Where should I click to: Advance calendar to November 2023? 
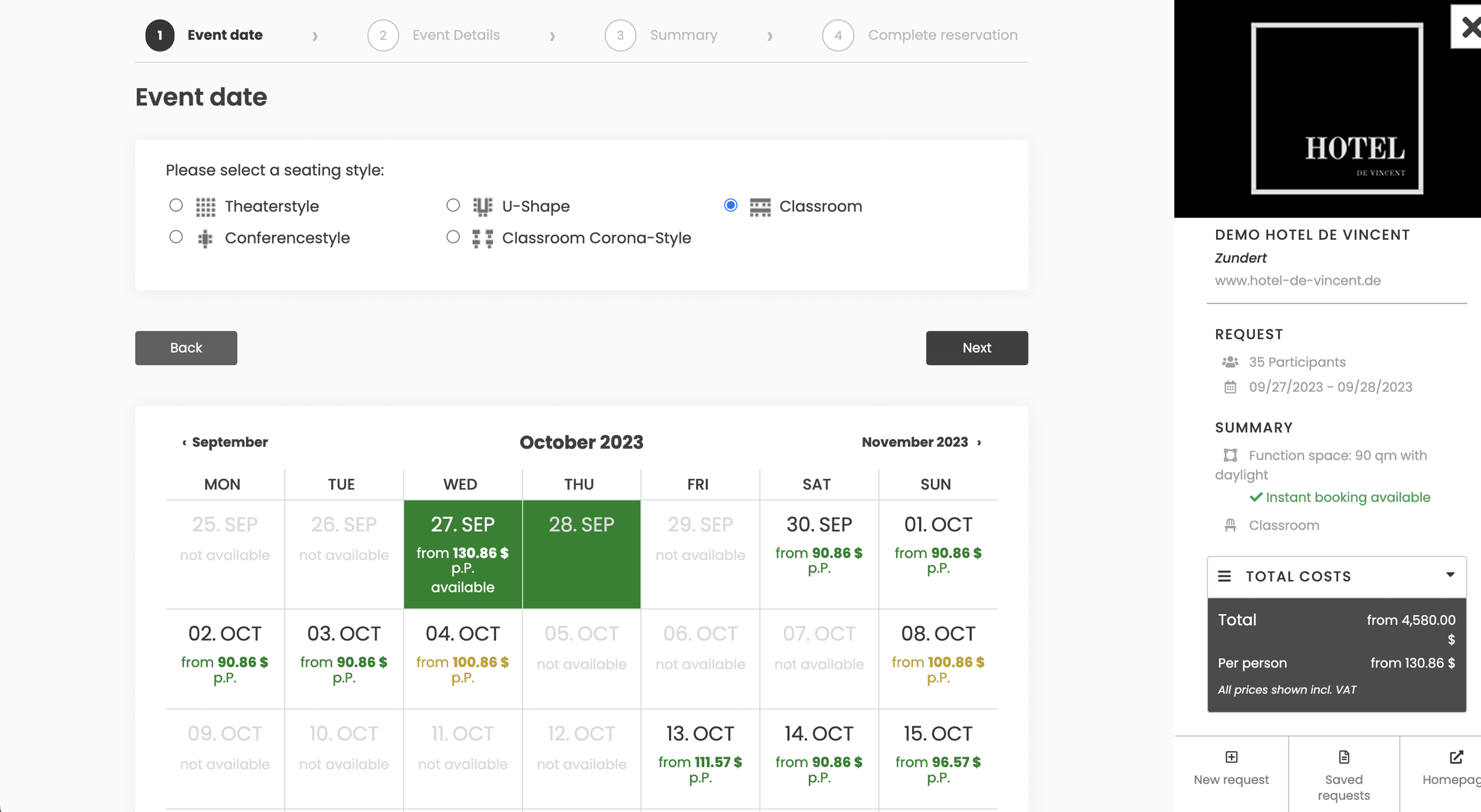(x=920, y=442)
